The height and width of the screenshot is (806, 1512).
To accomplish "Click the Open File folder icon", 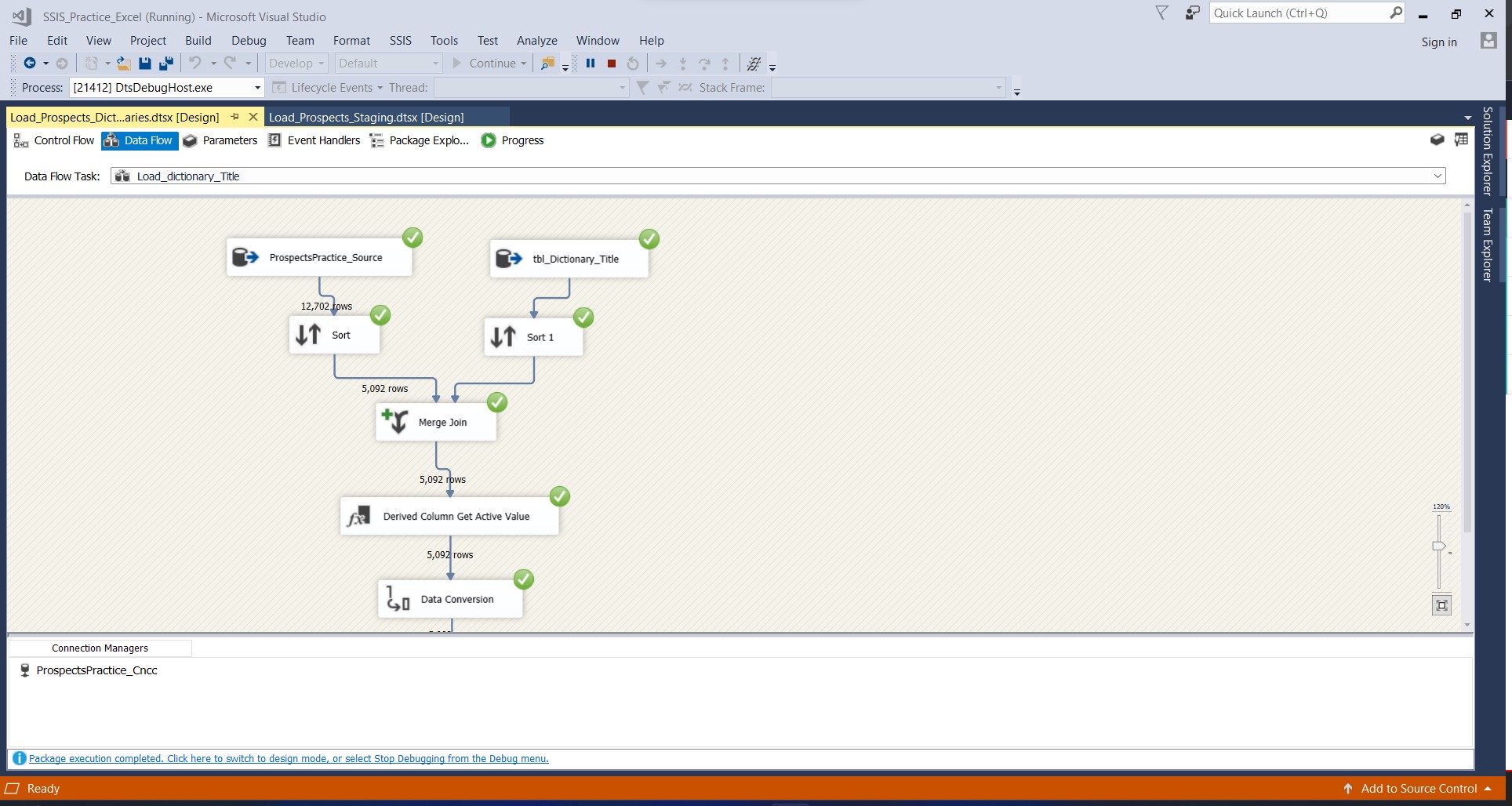I will pos(123,64).
